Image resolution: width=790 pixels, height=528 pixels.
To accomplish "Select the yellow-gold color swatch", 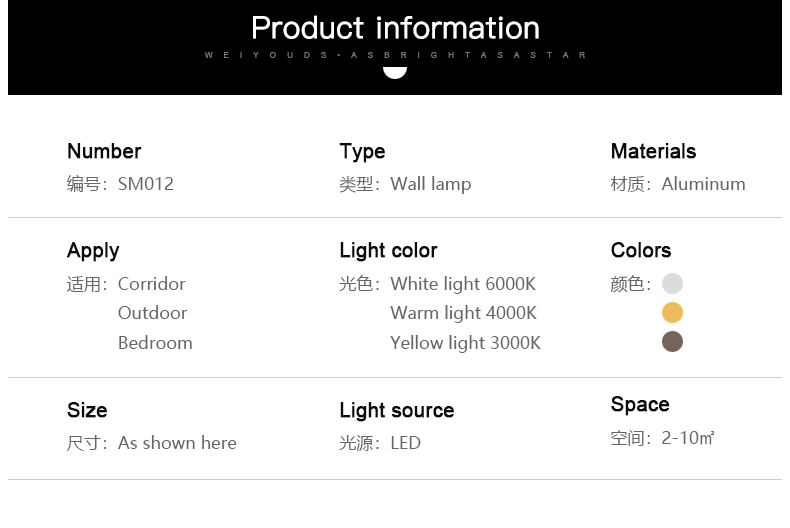I will pos(672,312).
